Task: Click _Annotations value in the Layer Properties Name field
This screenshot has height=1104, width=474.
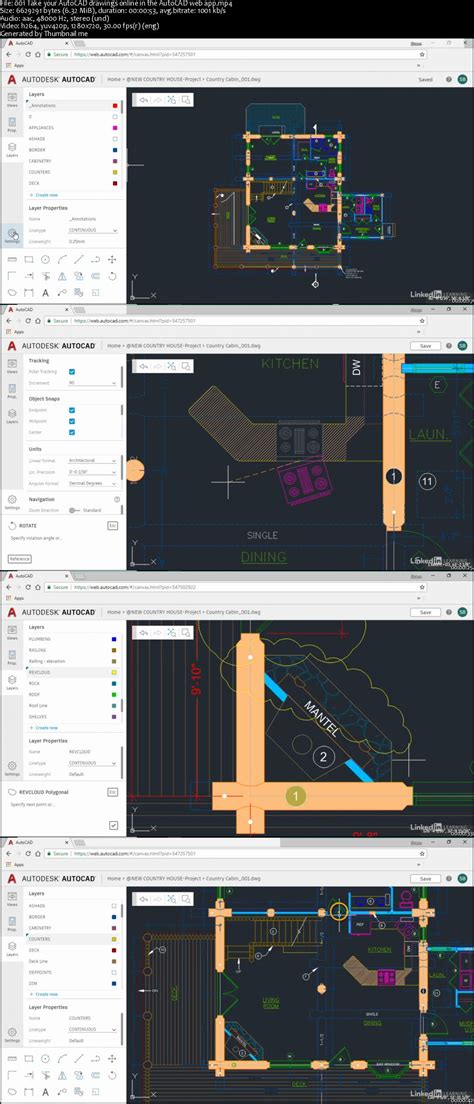Action: (x=84, y=219)
